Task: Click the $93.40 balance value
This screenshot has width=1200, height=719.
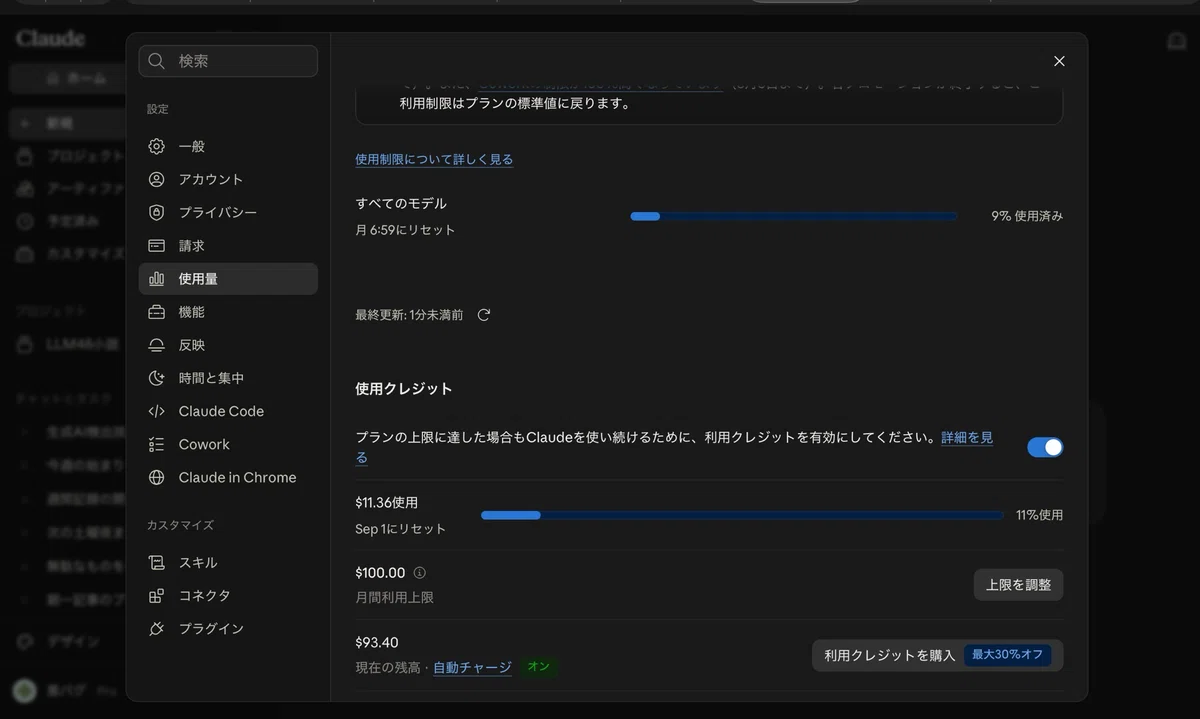Action: click(377, 642)
